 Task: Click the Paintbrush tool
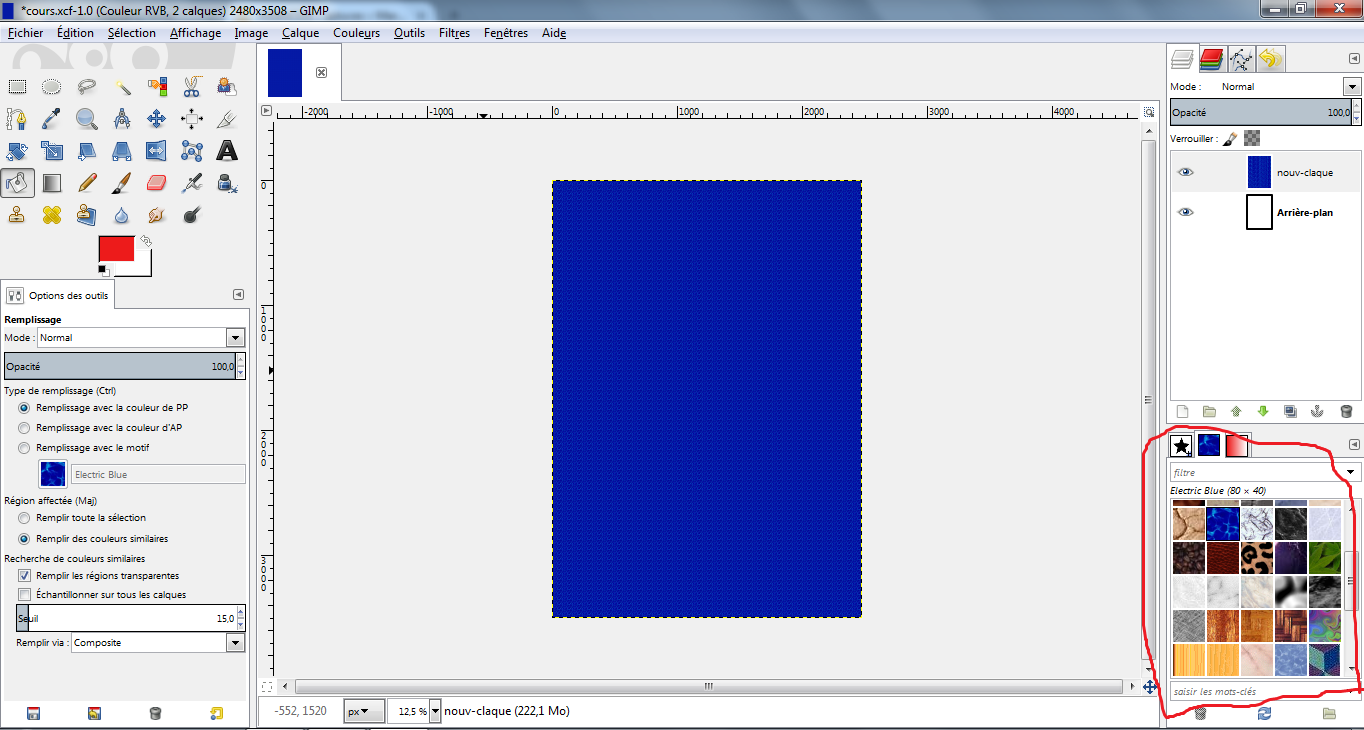point(122,183)
